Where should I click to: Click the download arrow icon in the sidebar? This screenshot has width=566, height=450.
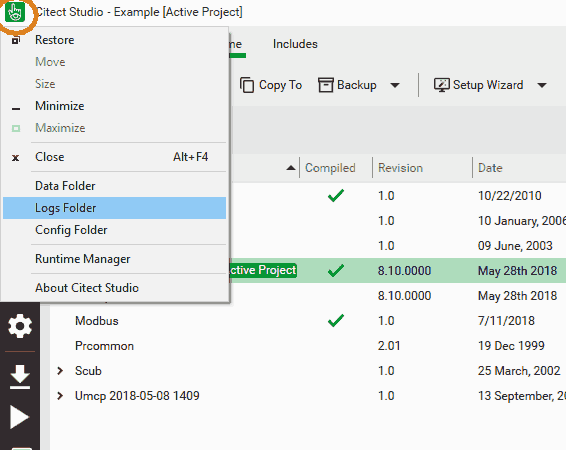[20, 377]
